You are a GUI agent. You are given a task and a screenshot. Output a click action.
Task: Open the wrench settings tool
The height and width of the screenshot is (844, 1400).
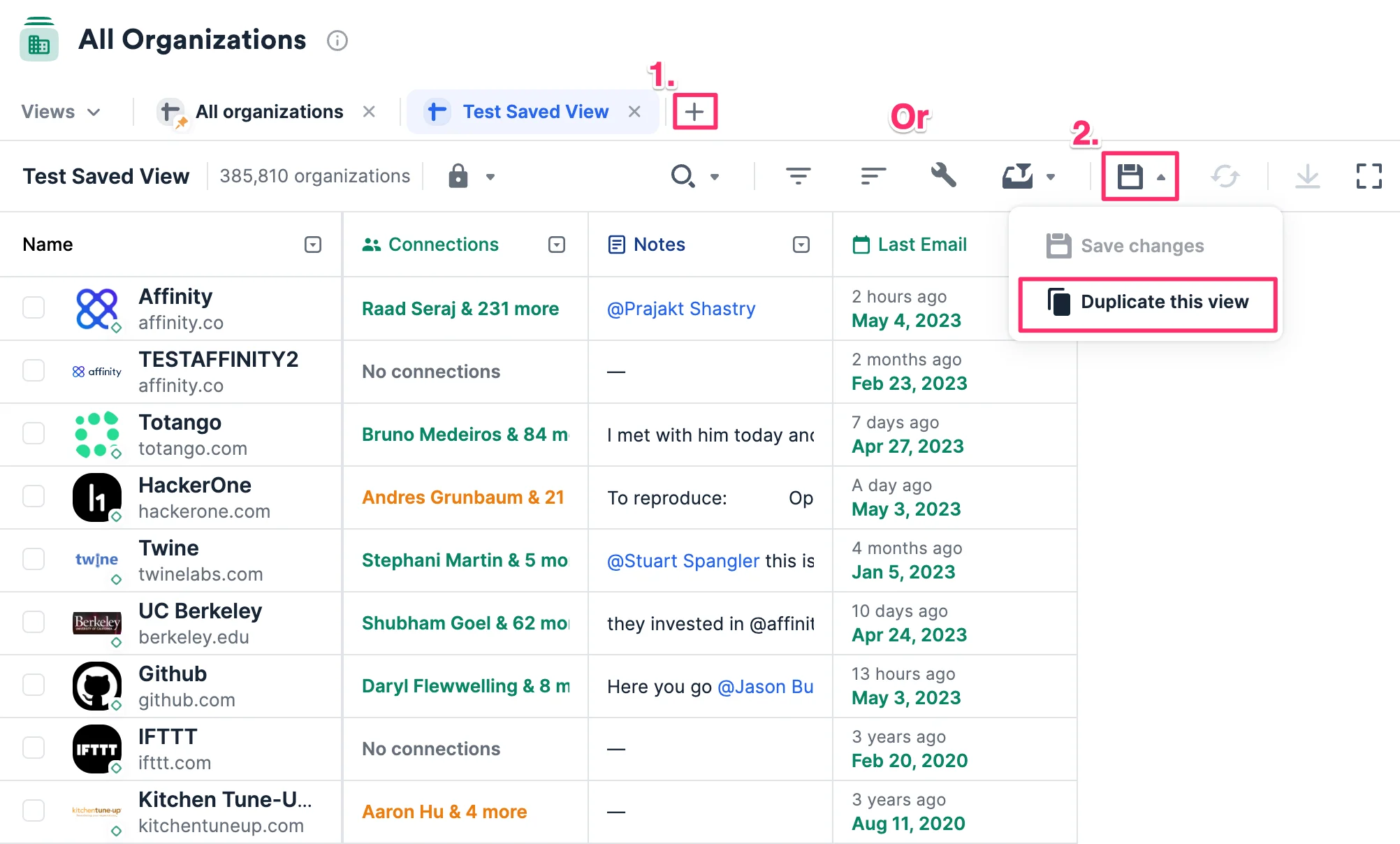[x=944, y=175]
